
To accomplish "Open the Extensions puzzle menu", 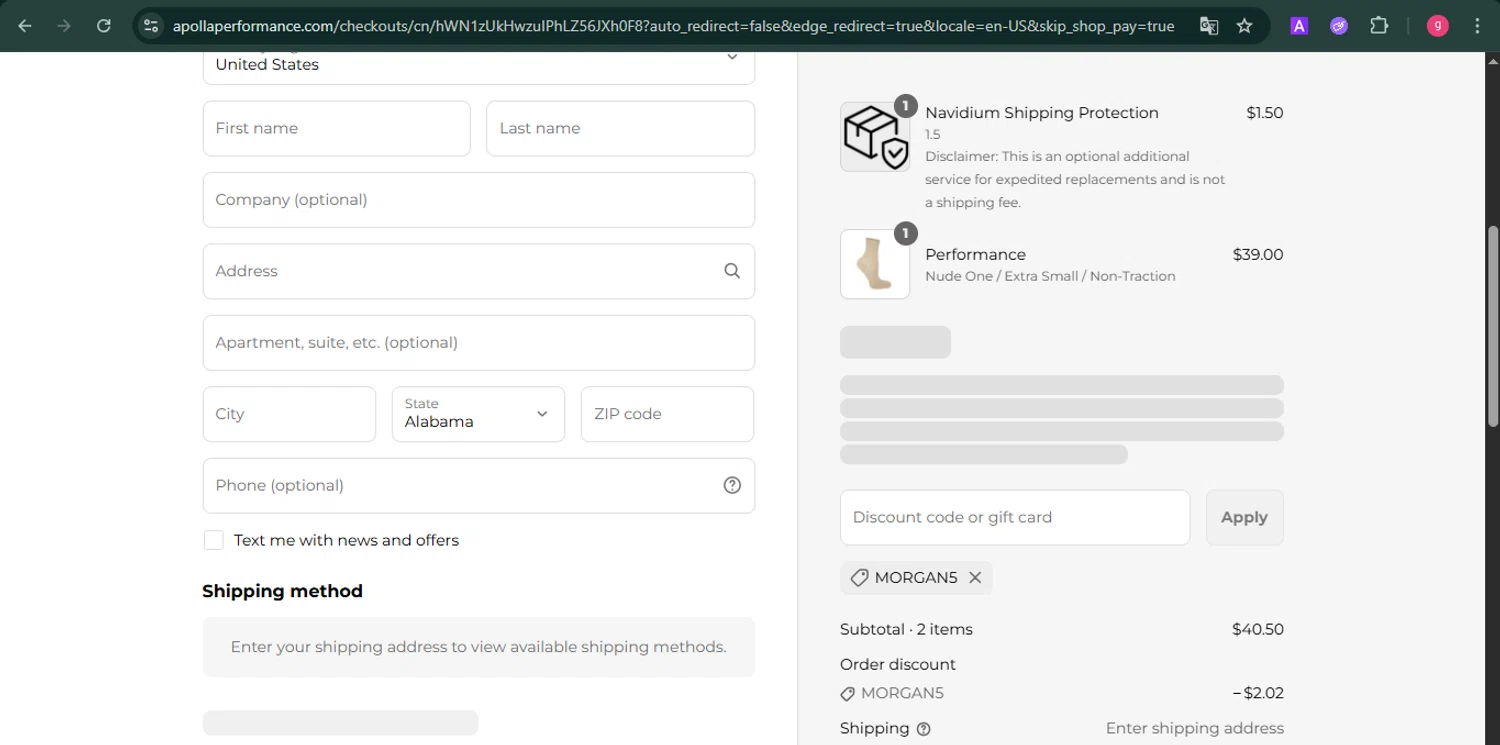I will (x=1379, y=26).
